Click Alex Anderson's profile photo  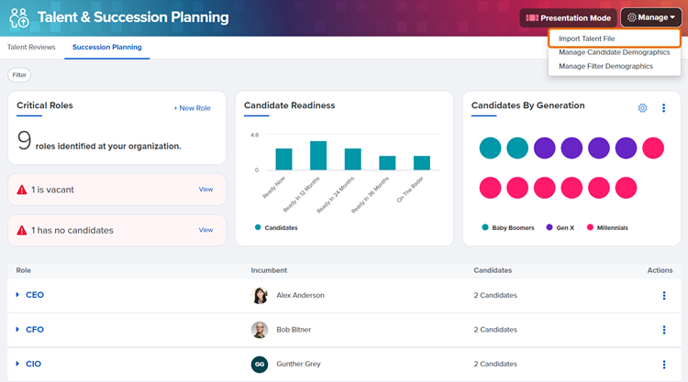coord(259,296)
